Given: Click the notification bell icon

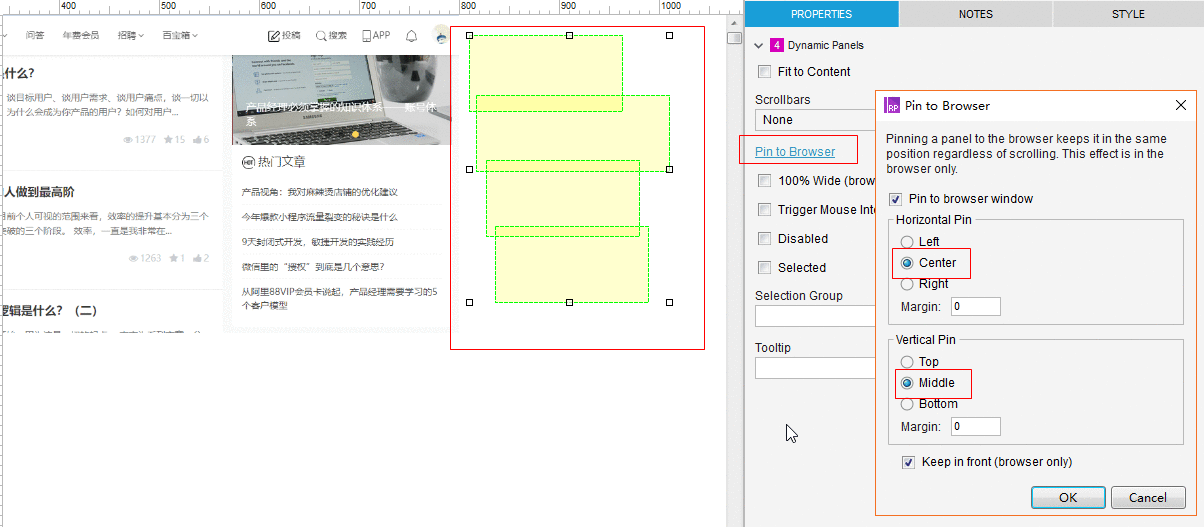Looking at the screenshot, I should tap(411, 36).
